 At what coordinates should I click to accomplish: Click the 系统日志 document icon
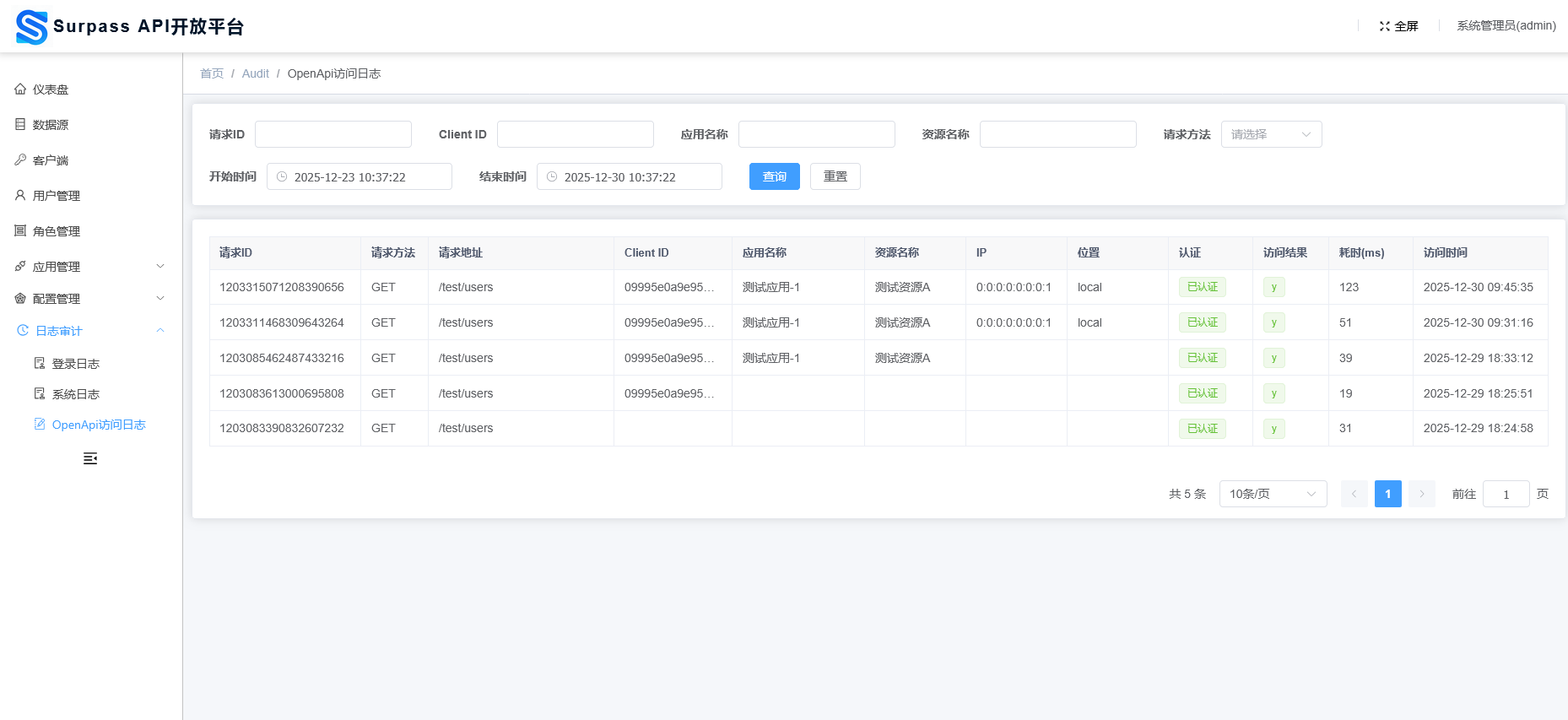click(x=40, y=393)
